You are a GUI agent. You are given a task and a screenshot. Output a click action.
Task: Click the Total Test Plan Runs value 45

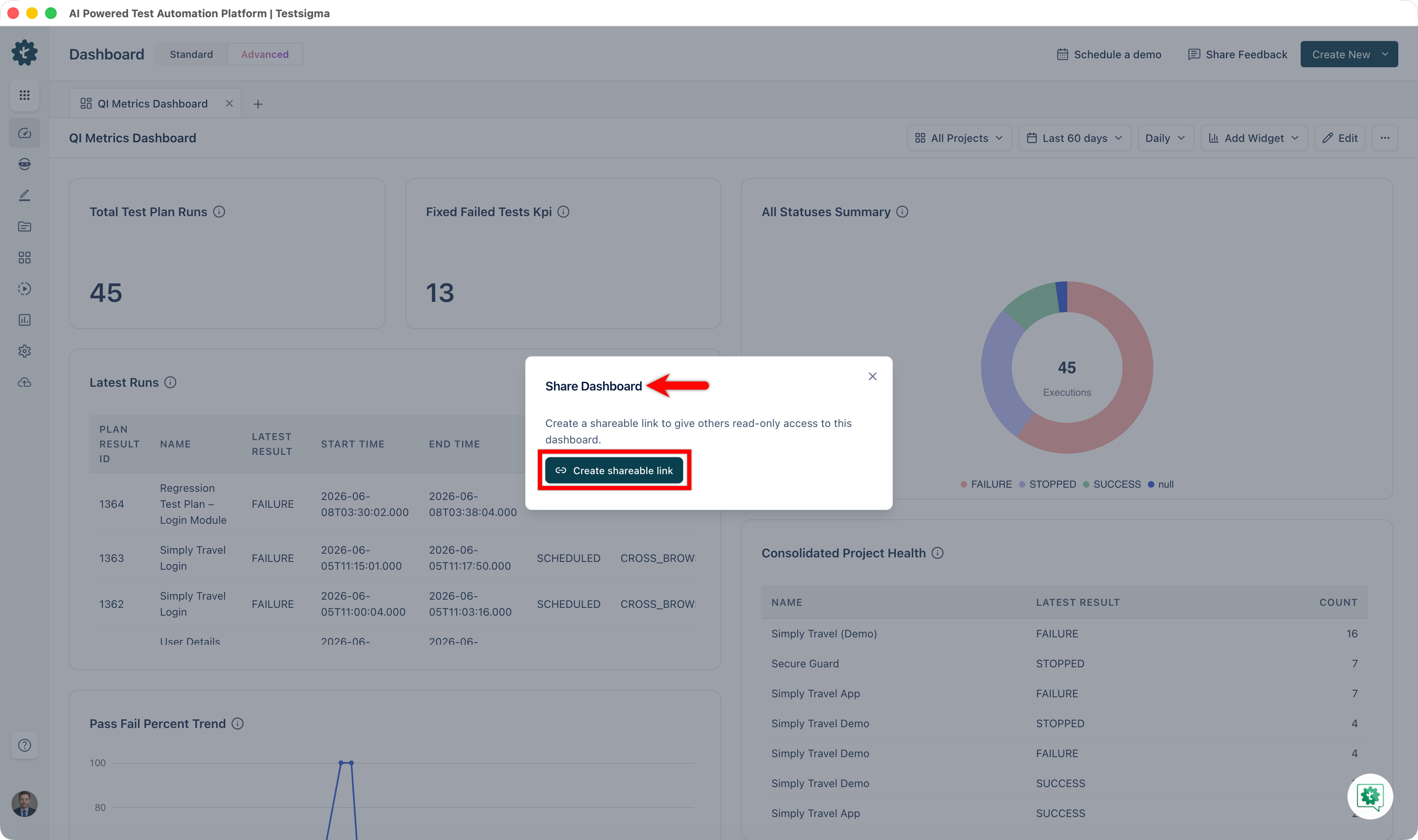[106, 292]
